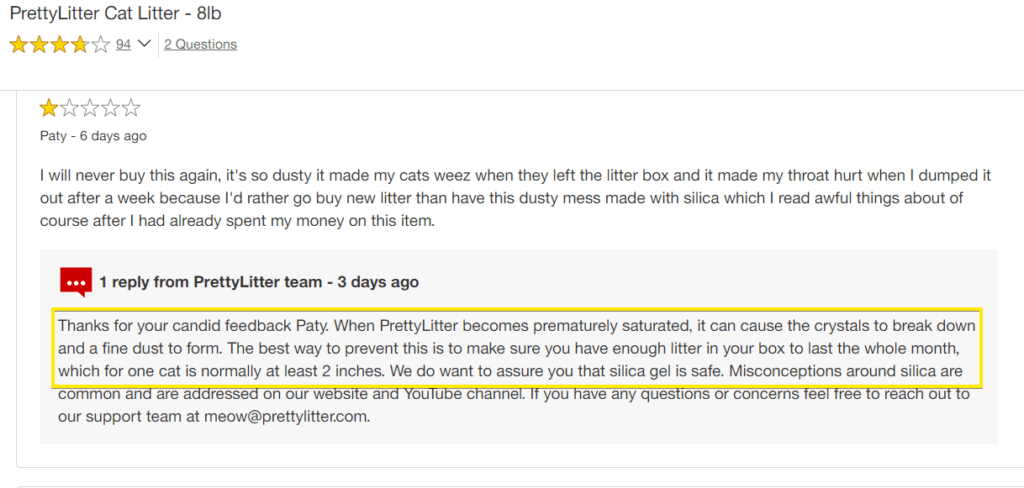Viewport: 1024px width, 488px height.
Task: Click the PrettyLitter Cat Litter - 8lb title
Action: (x=116, y=14)
